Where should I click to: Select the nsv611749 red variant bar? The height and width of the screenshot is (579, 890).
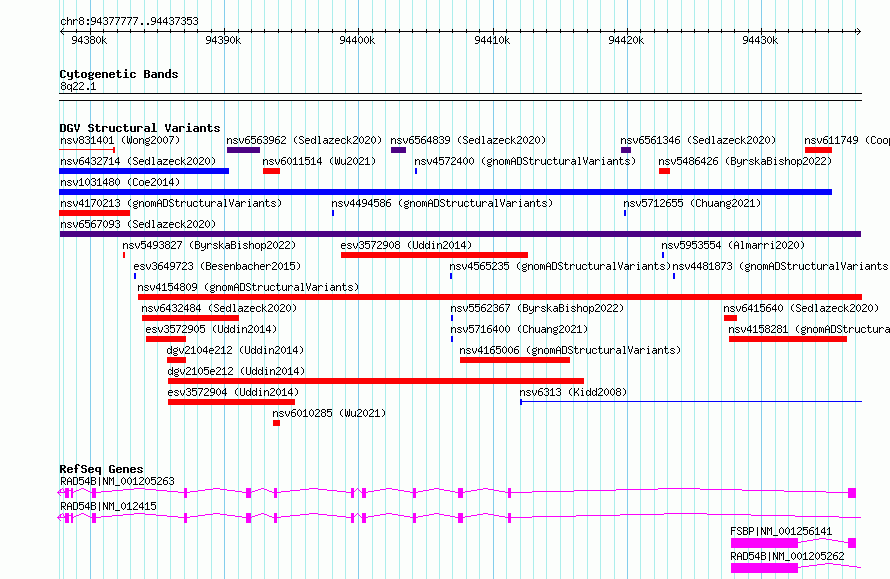[x=818, y=150]
